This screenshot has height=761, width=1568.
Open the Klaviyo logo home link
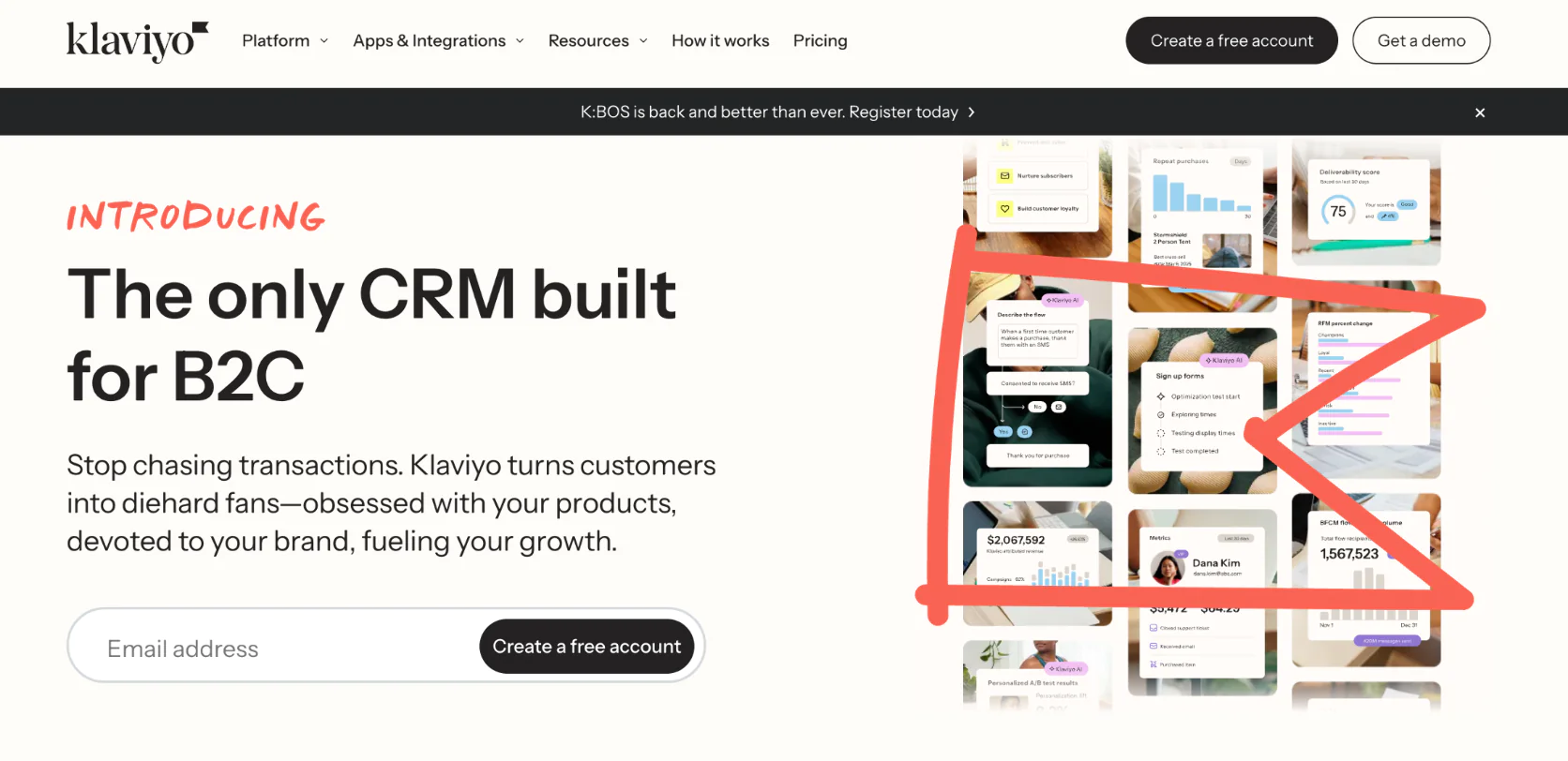click(137, 41)
